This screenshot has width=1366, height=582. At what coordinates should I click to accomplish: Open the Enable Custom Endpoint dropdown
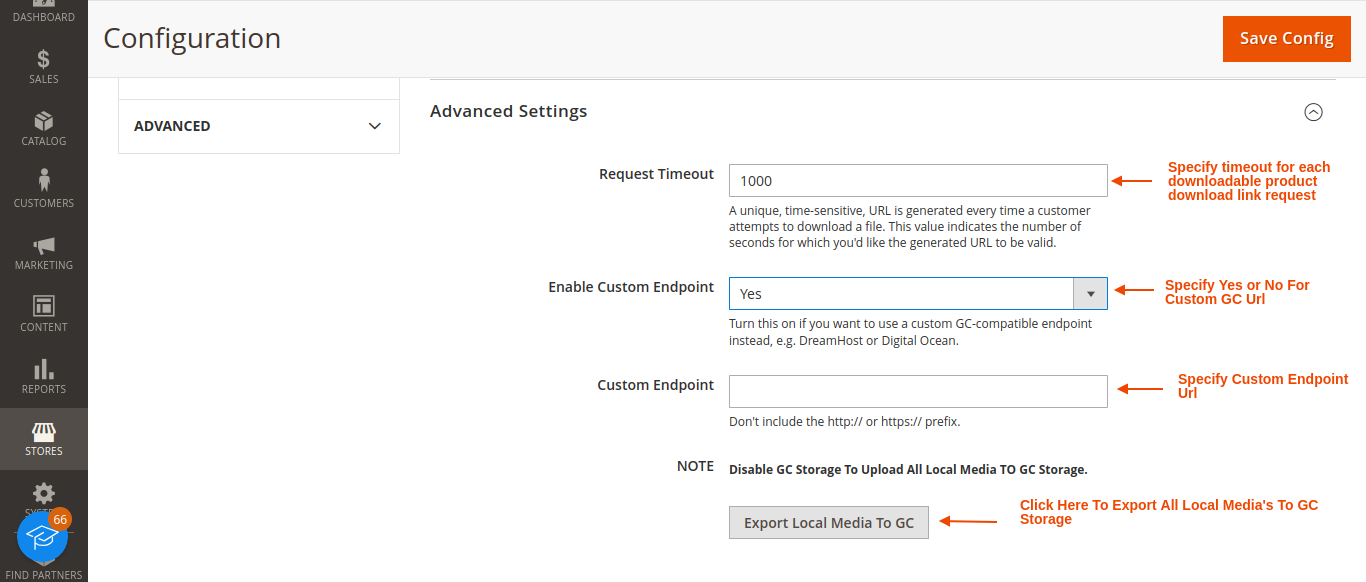[x=1090, y=293]
